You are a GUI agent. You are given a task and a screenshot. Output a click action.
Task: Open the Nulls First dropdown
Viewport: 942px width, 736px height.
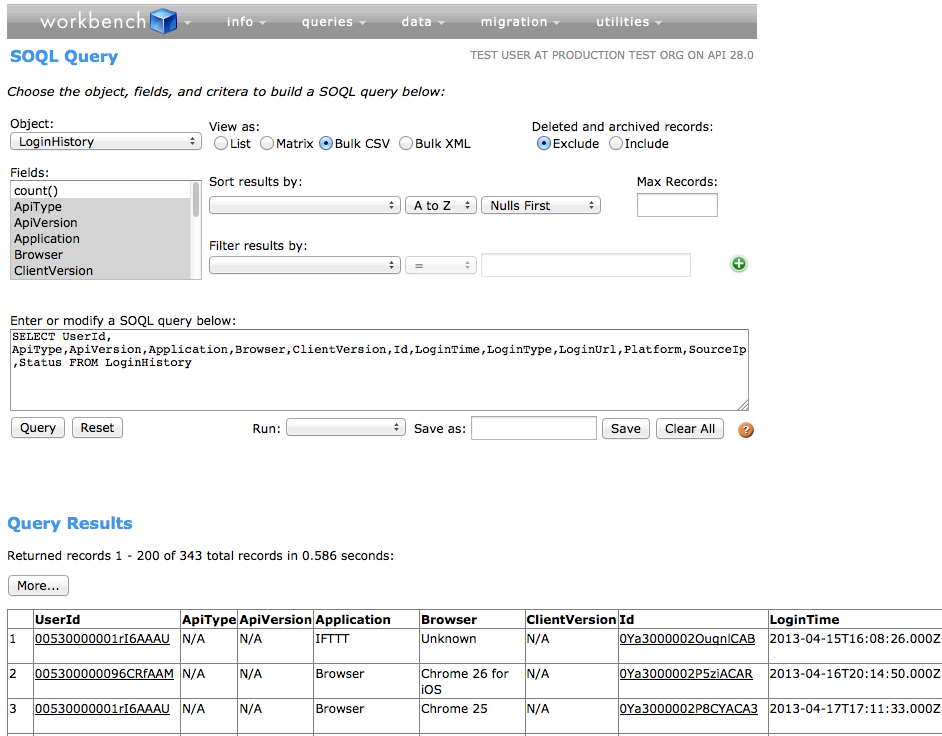(540, 204)
